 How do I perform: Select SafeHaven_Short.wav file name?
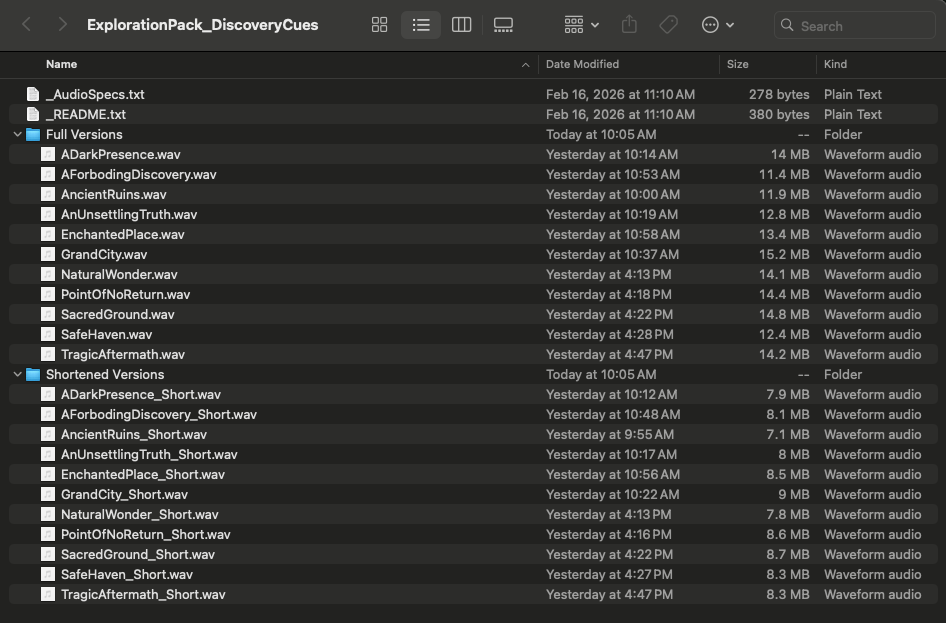[x=127, y=574]
